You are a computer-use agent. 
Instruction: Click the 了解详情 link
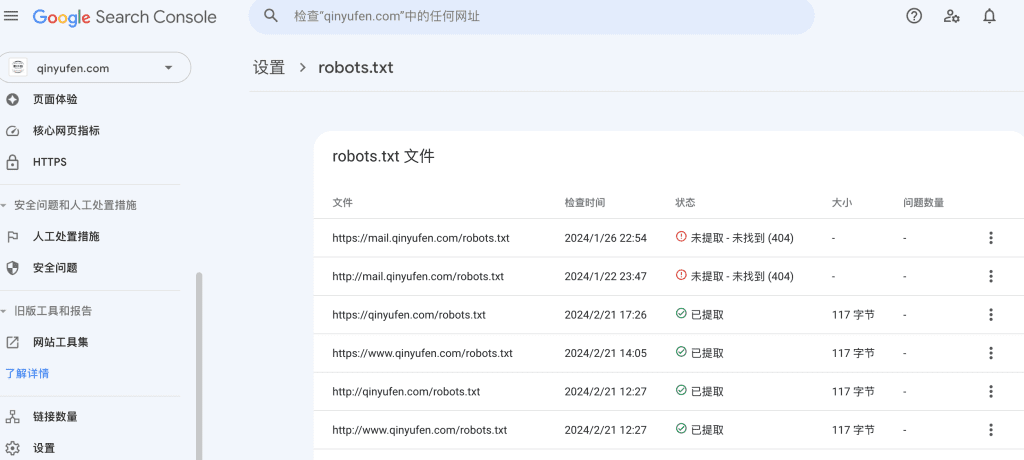tap(27, 373)
